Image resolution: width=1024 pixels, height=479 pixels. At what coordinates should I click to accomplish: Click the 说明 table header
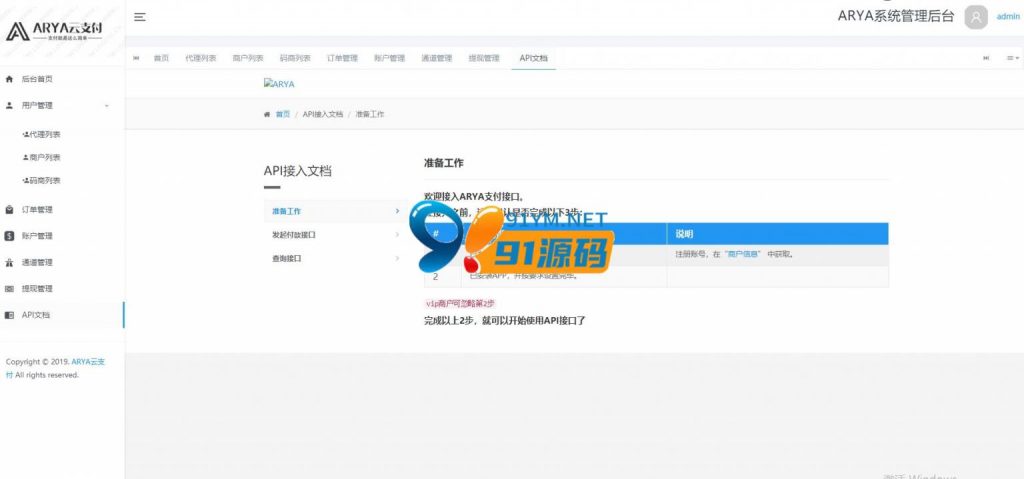(x=777, y=234)
